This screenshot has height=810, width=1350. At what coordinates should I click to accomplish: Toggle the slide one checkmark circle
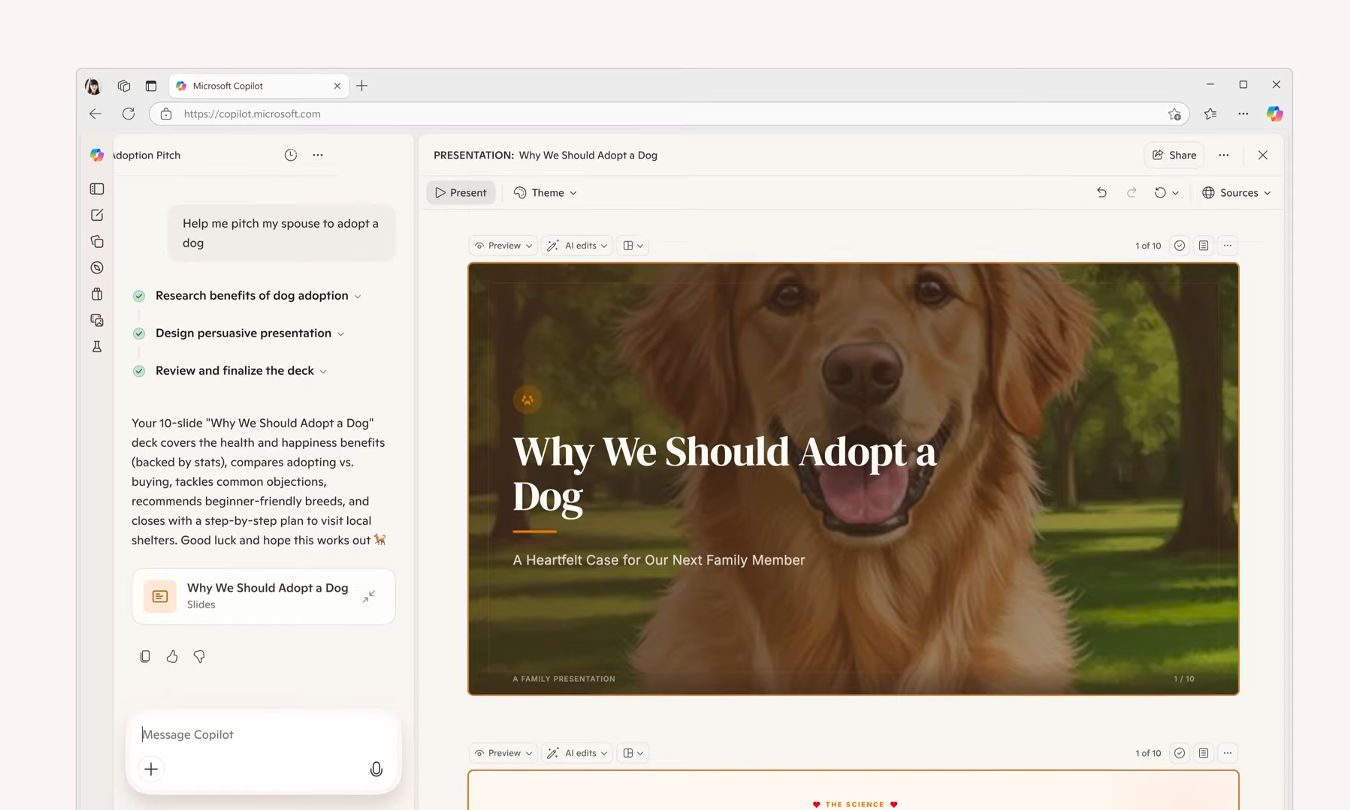click(1179, 246)
